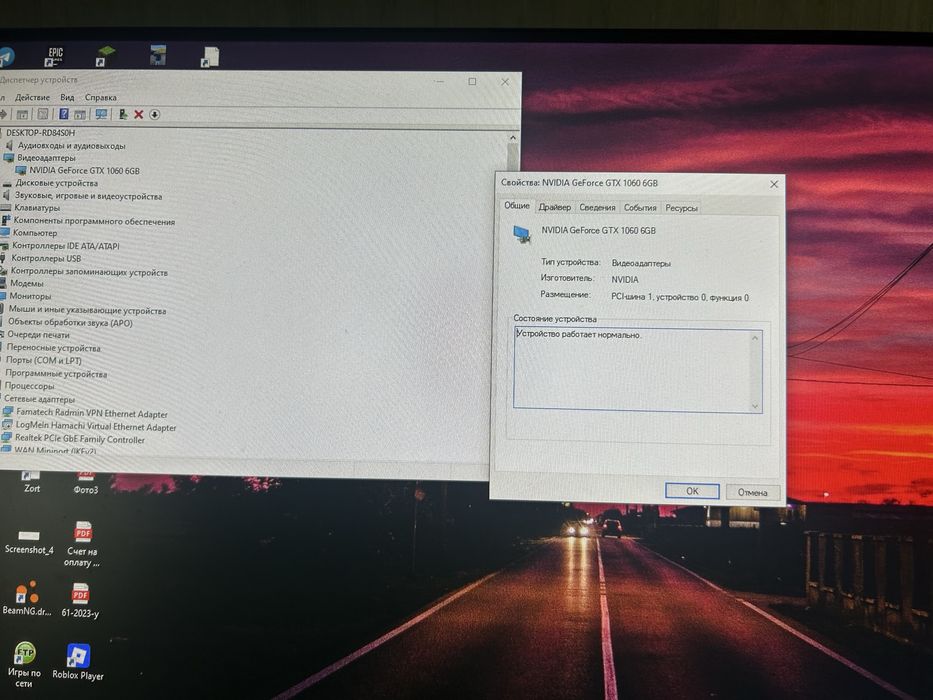The height and width of the screenshot is (700, 933).
Task: Select 'Очереди печати' category
Action: [38, 335]
